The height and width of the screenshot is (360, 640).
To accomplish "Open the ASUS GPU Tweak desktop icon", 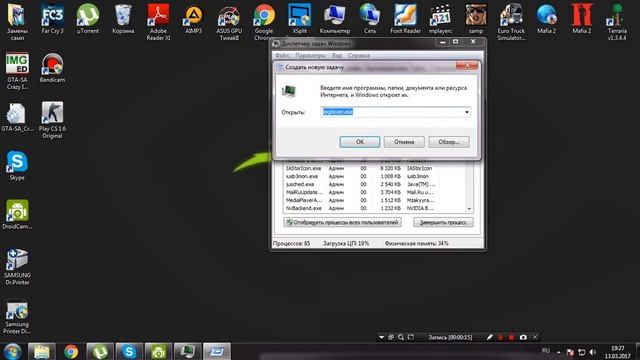I will coord(229,21).
